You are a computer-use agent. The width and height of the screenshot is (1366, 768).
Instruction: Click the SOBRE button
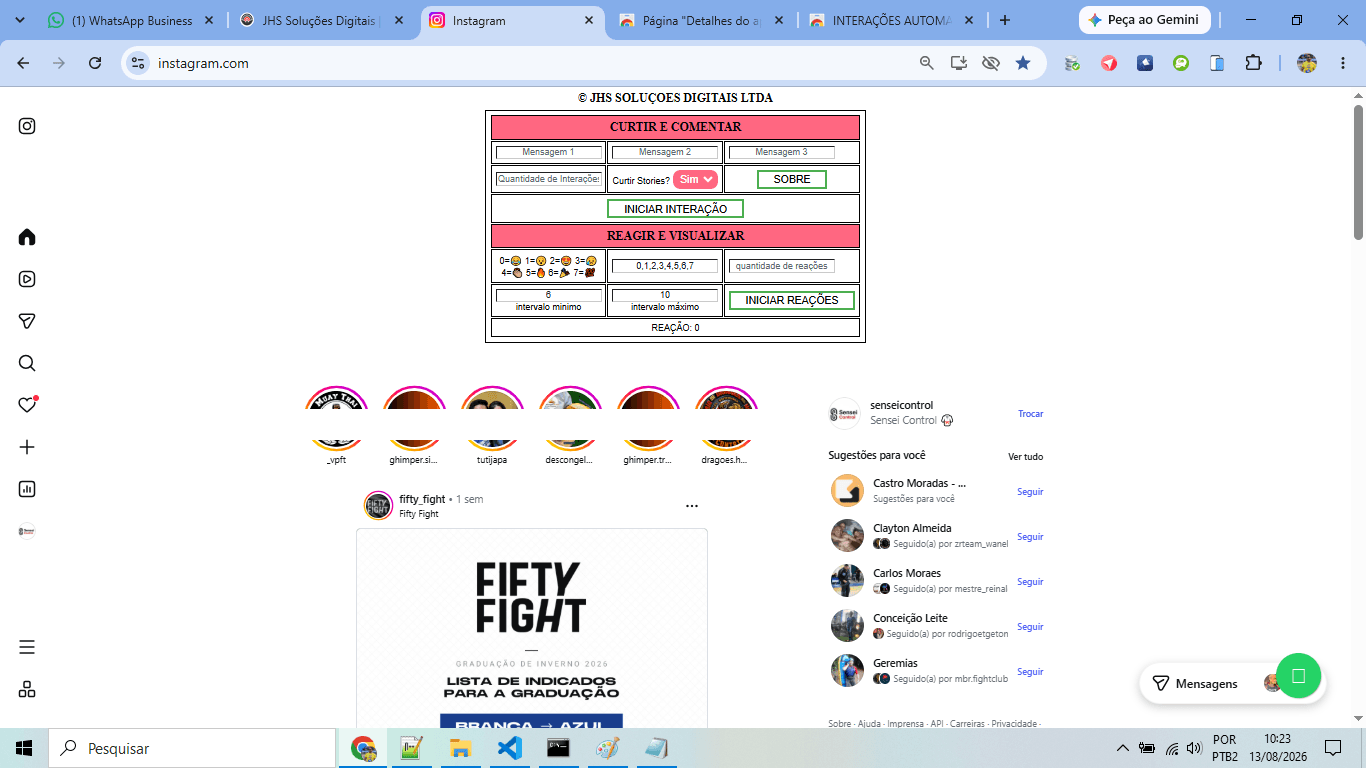792,179
